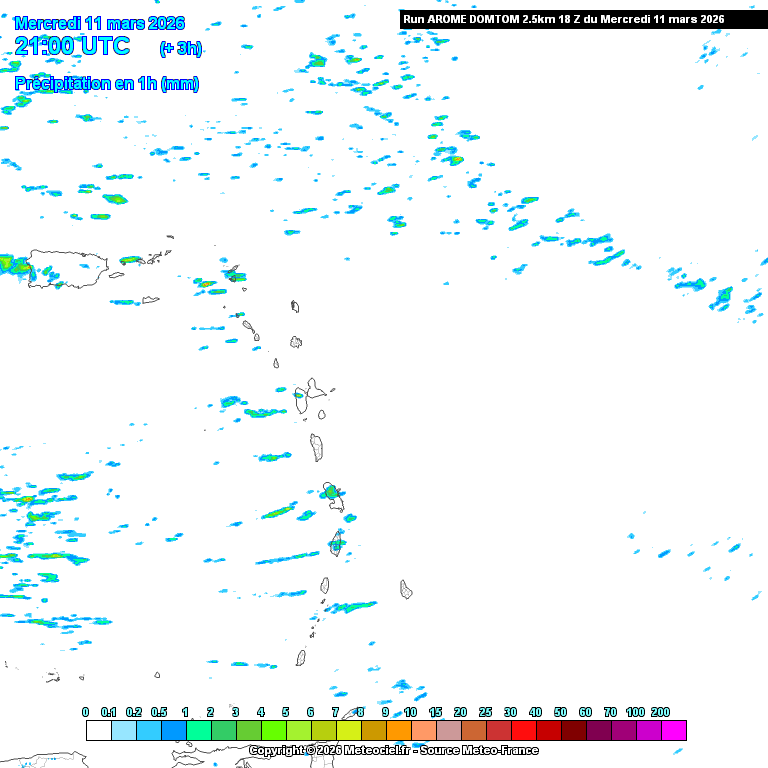
Task: Click on Puerto Rico island outline
Action: (x=68, y=268)
